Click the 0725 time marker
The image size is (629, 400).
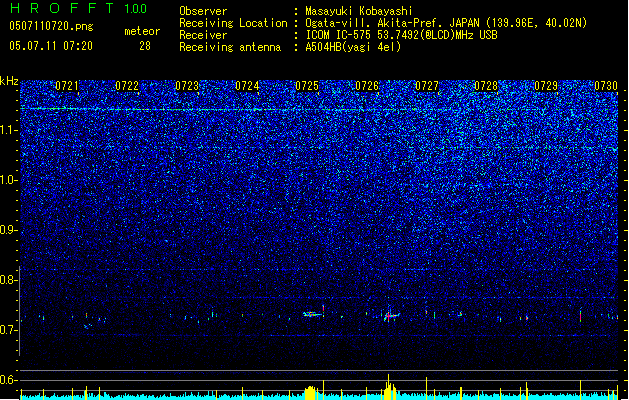tap(307, 86)
